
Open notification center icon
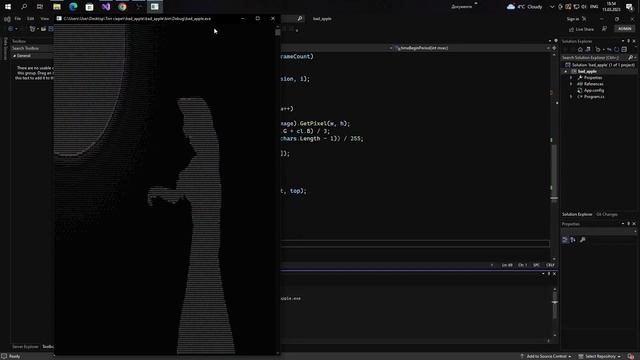tap(629, 7)
